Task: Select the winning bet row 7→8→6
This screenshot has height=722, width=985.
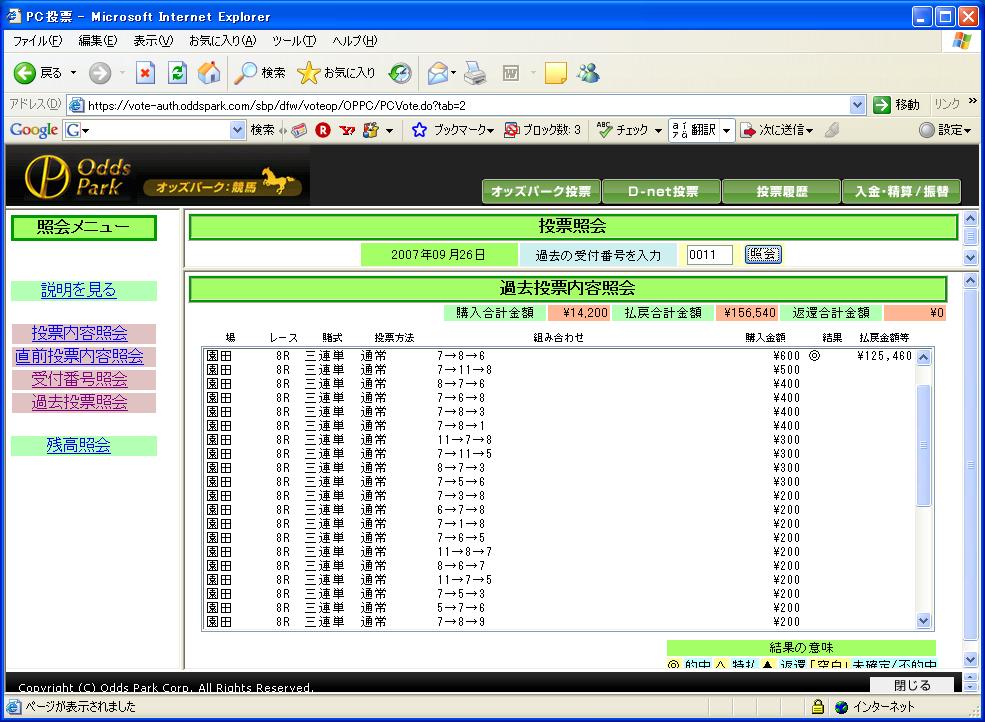Action: (558, 356)
